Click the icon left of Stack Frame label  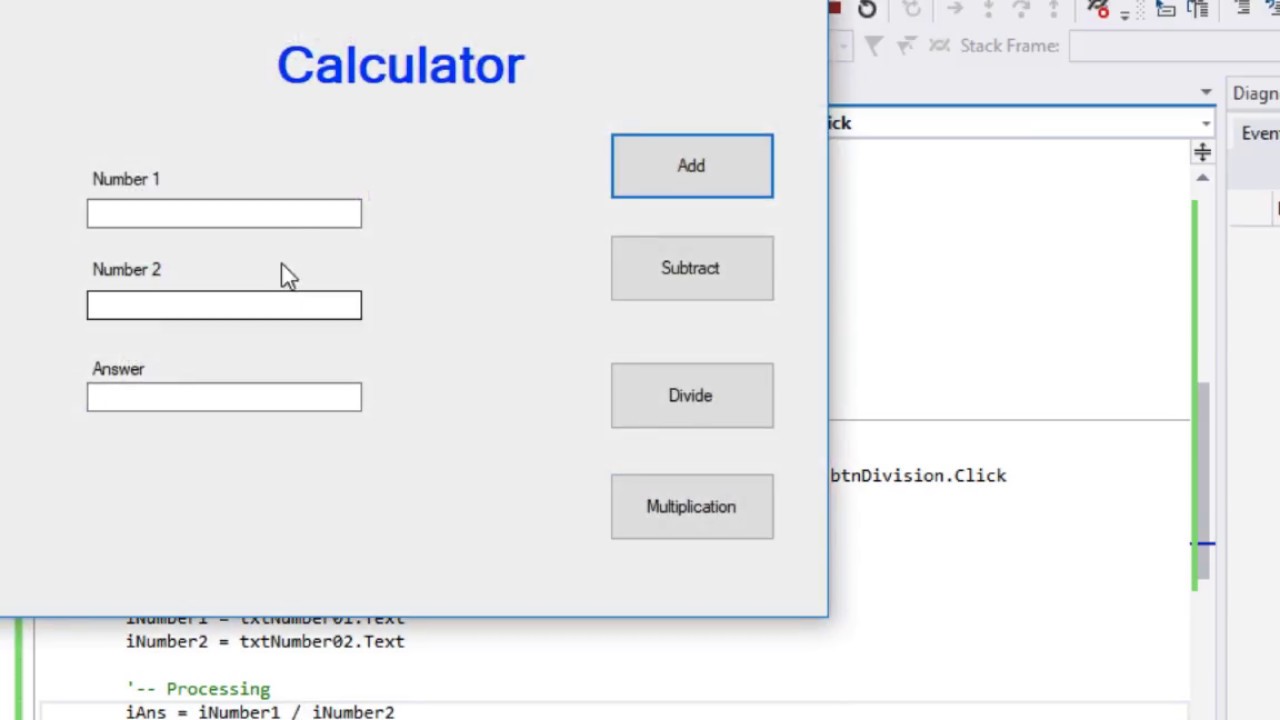(939, 45)
